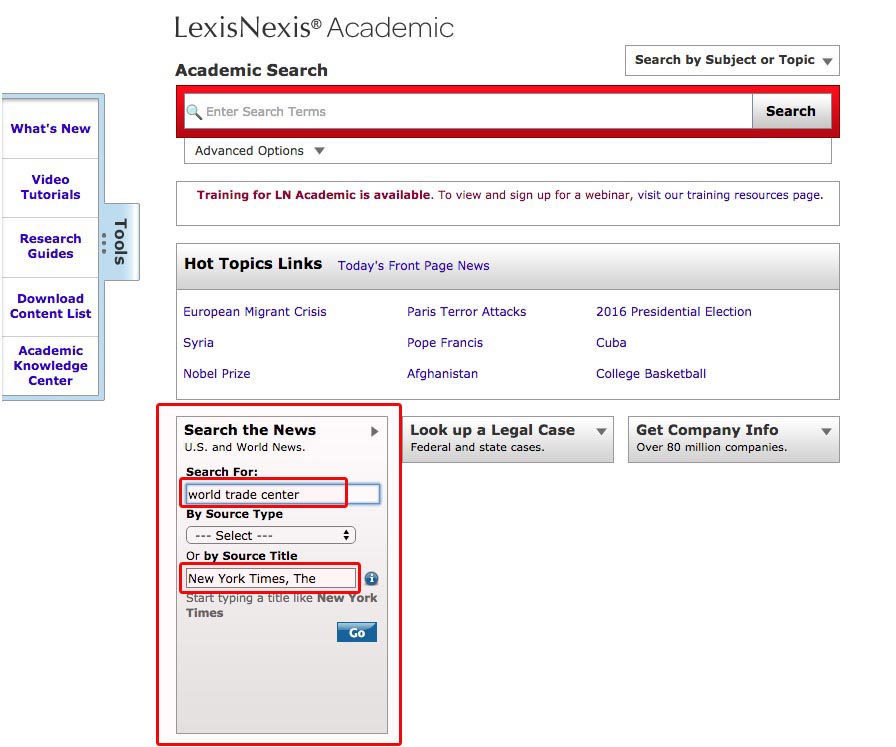Click the Over 80 million companies subtitle

pyautogui.click(x=711, y=448)
